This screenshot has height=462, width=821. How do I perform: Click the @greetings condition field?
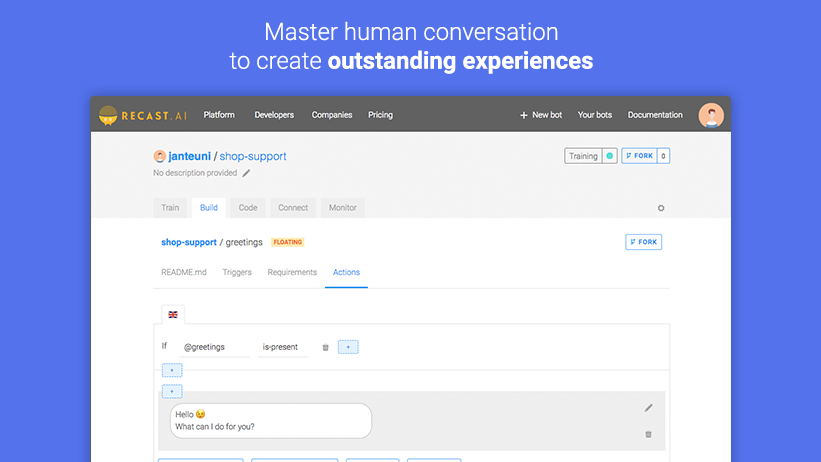(215, 347)
